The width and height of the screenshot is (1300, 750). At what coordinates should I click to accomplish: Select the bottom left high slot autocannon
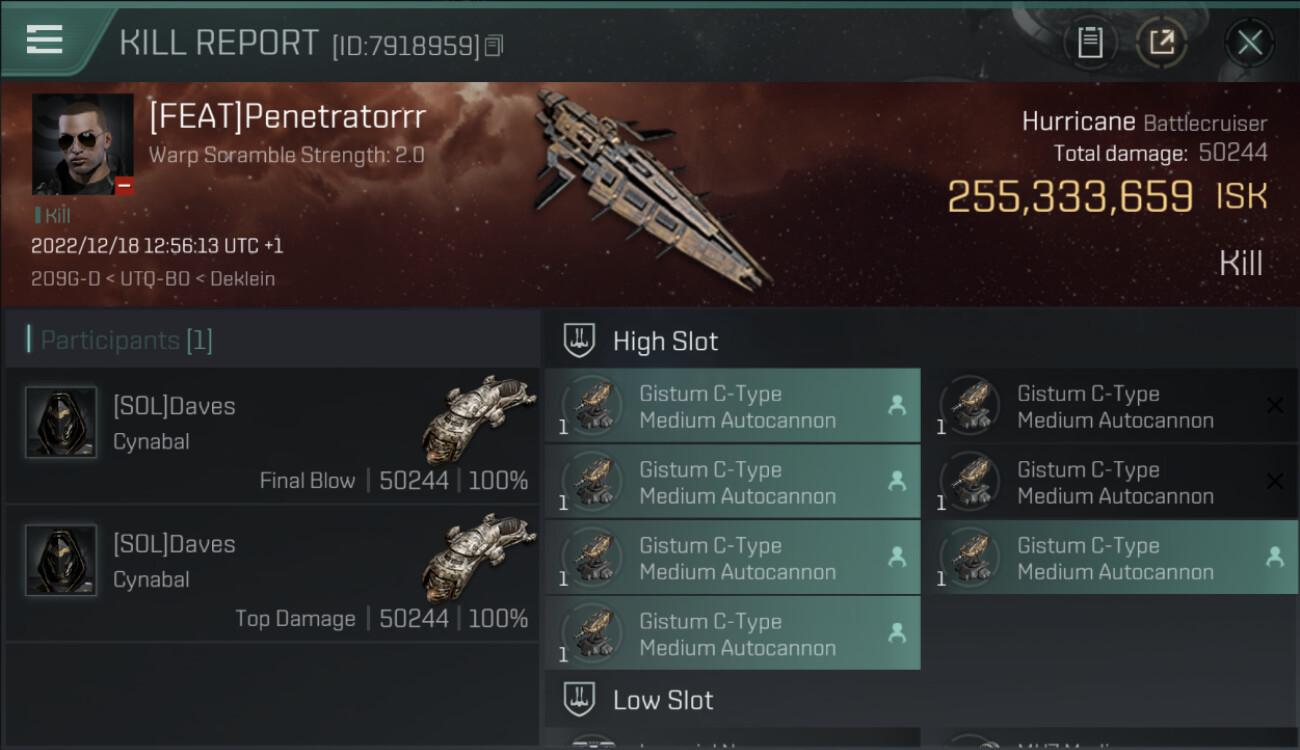point(732,634)
